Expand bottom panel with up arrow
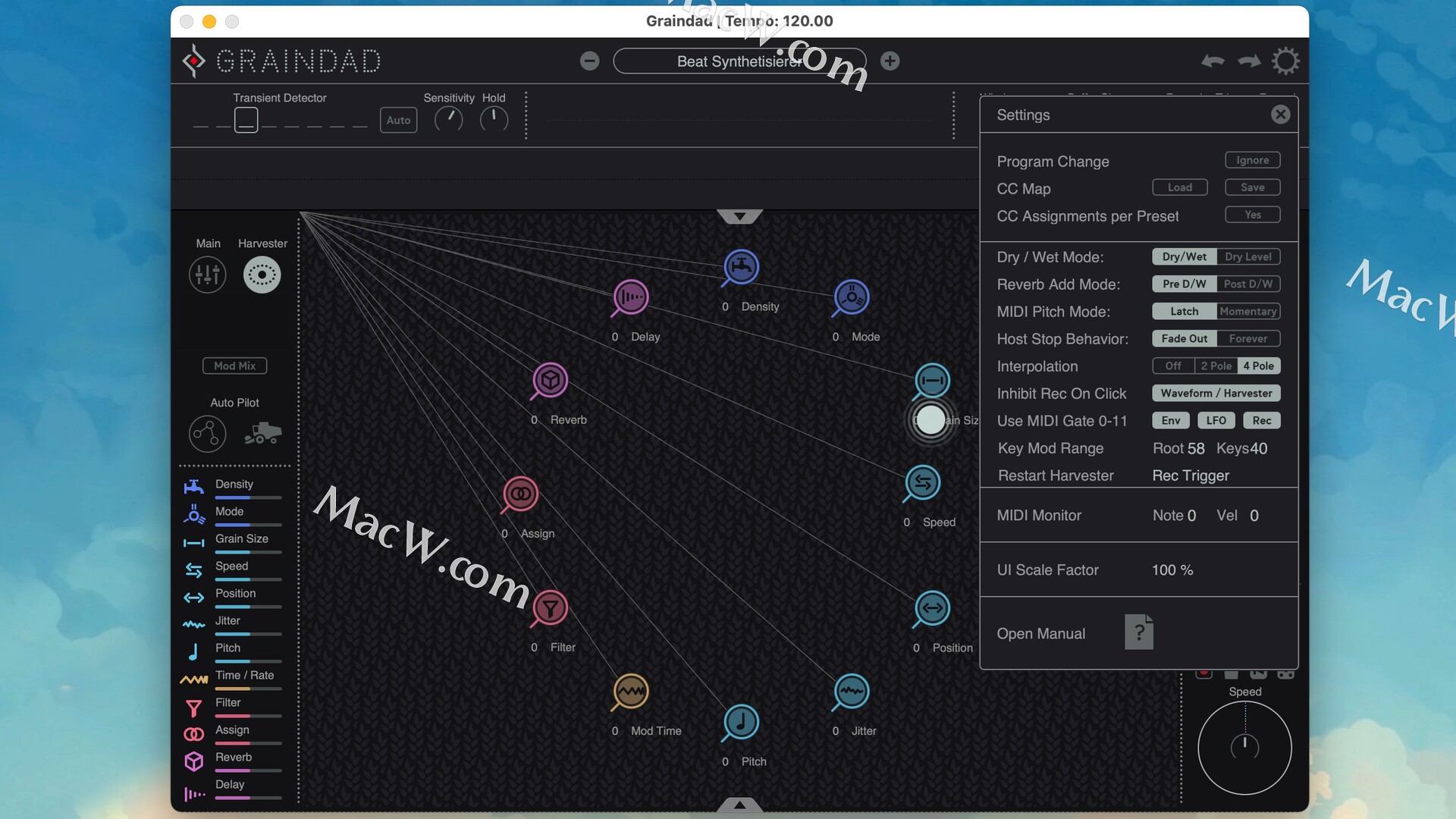1456x819 pixels. tap(739, 805)
